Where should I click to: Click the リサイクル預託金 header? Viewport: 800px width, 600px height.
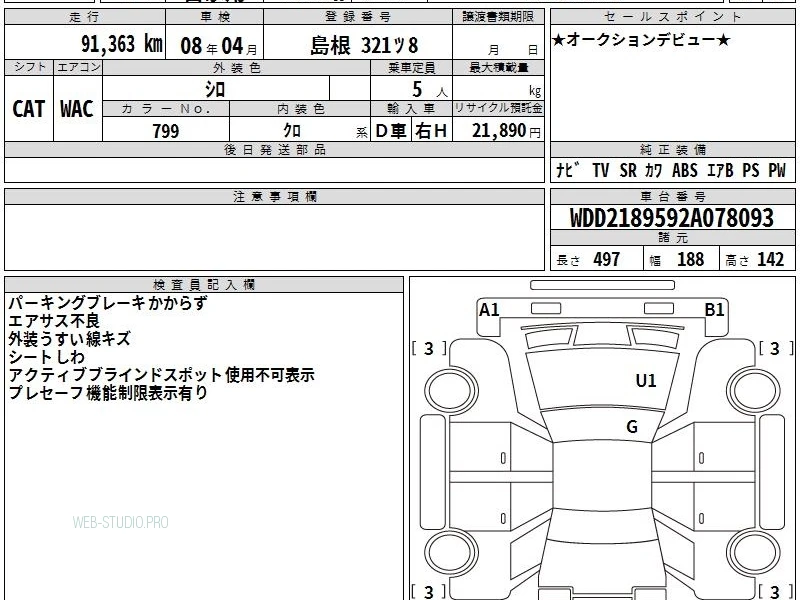[x=498, y=108]
